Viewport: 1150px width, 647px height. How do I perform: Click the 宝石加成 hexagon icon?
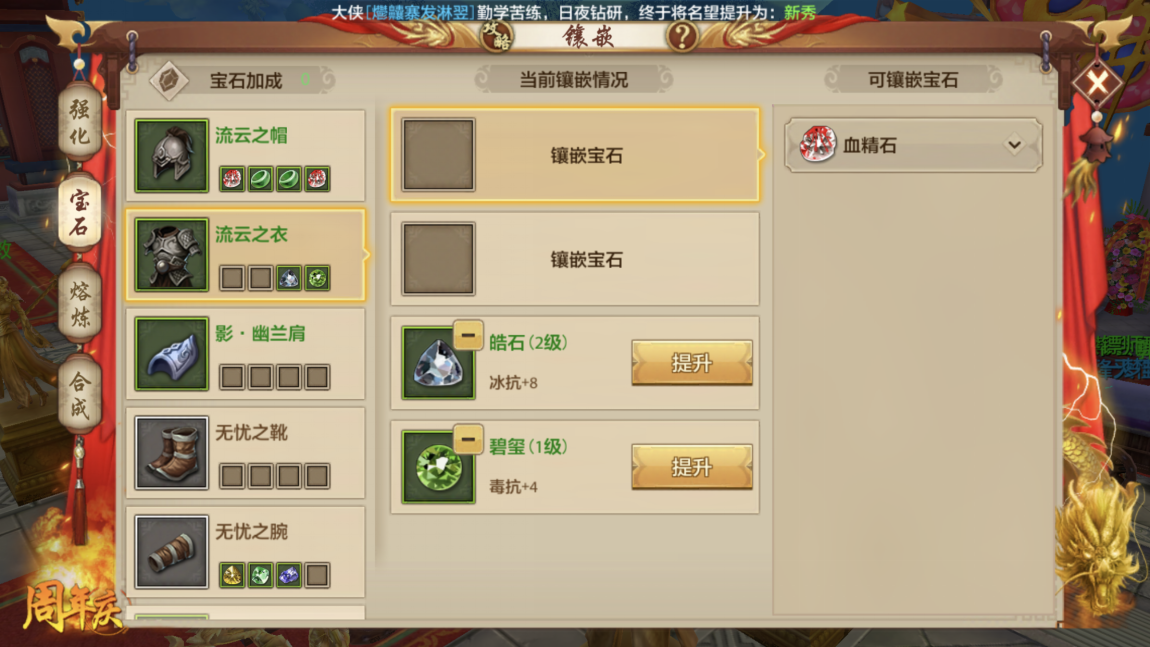(x=169, y=80)
